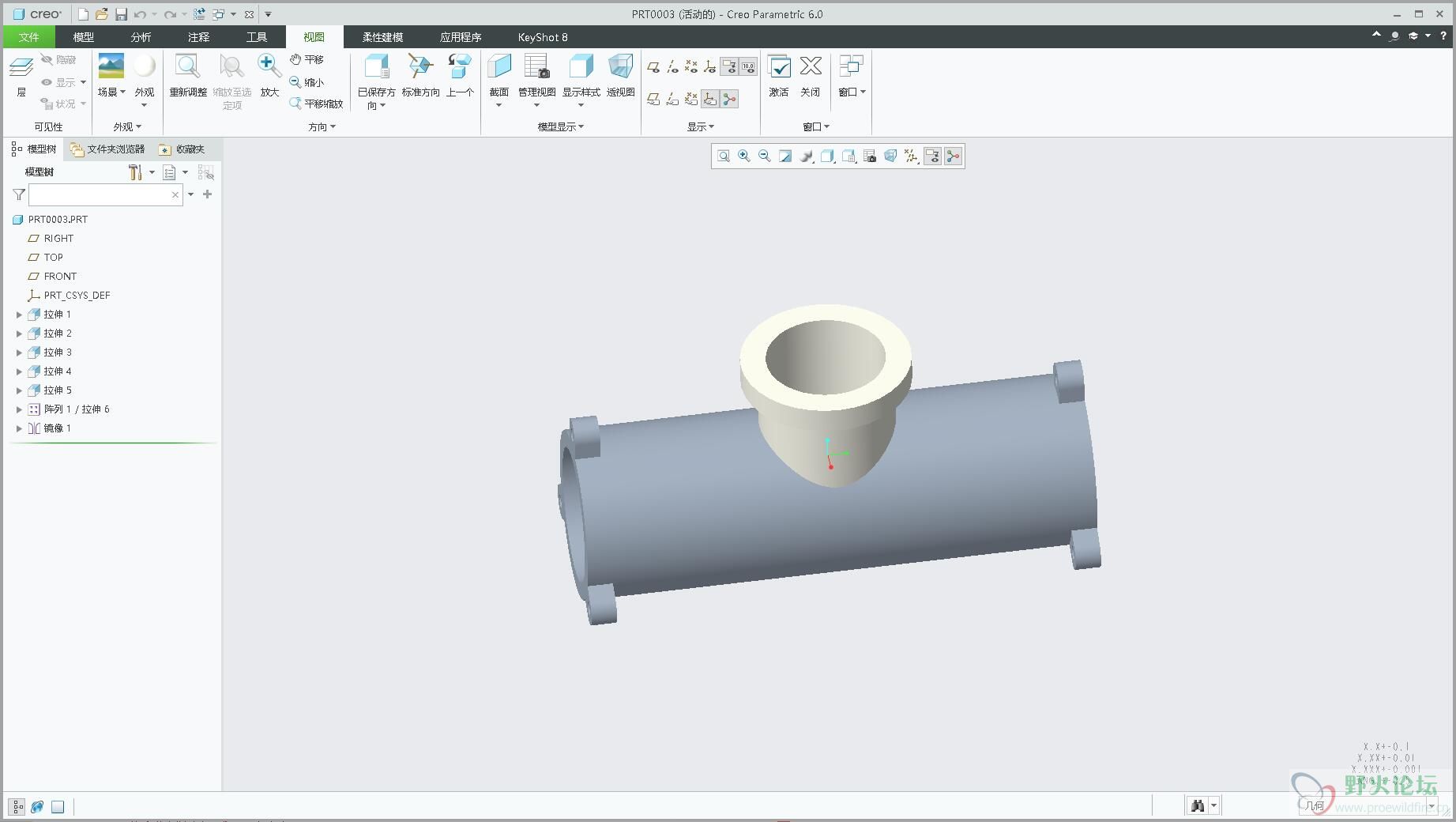Screen dimensions: 1456x822
Task: Select the RIGHT datum plane
Action: pos(58,238)
